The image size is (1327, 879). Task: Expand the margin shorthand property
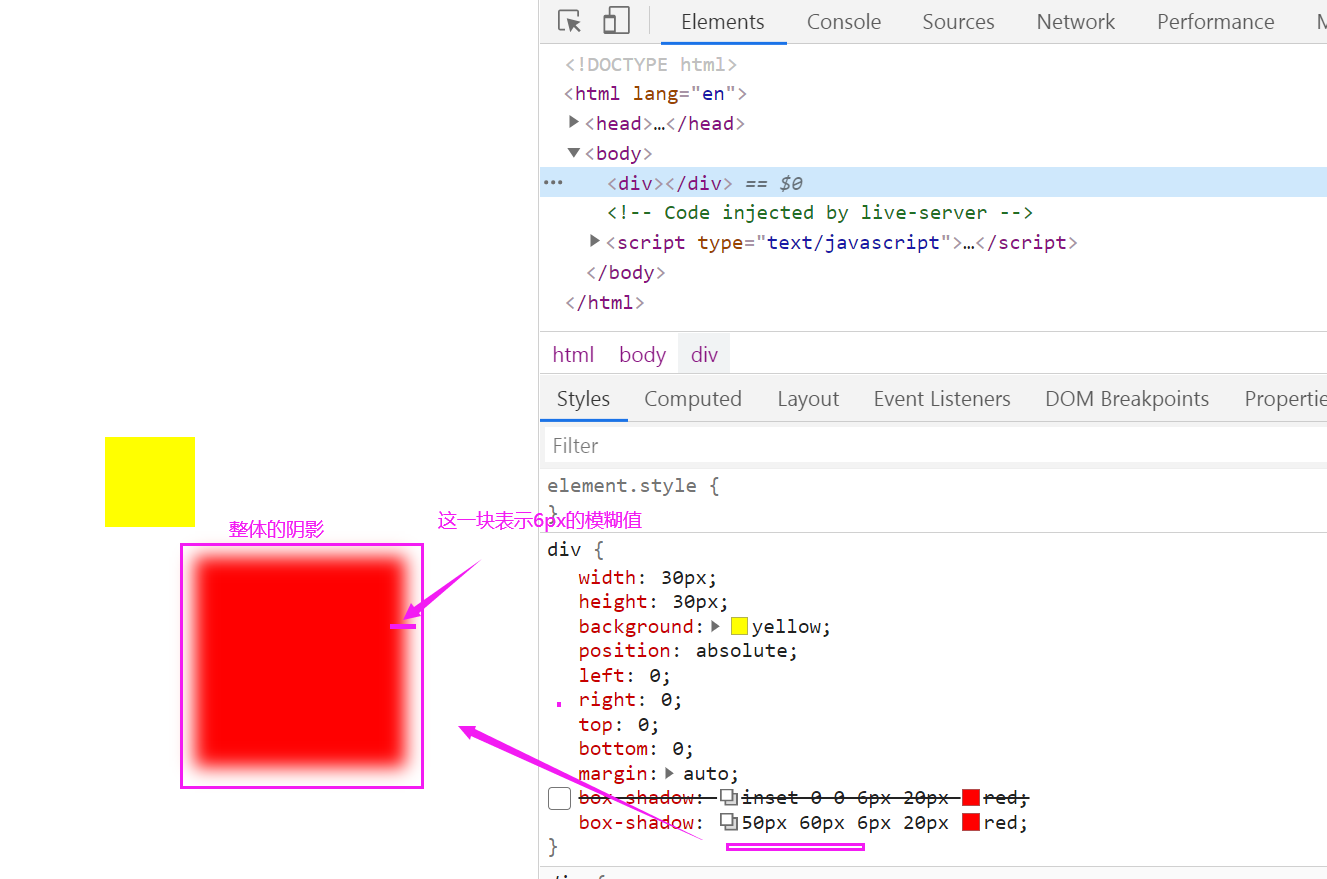point(670,773)
